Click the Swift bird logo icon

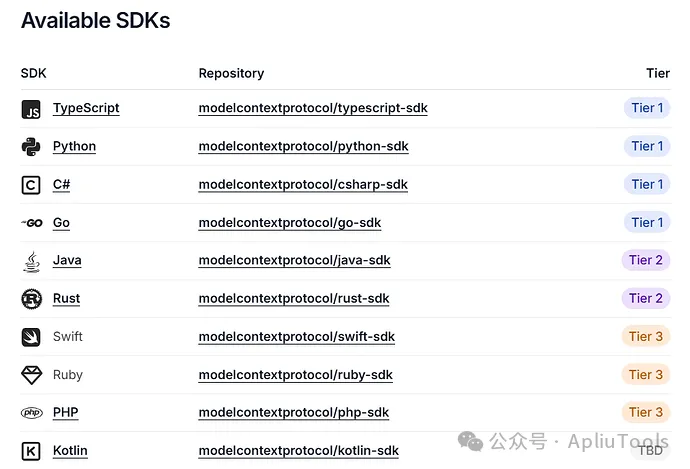pyautogui.click(x=31, y=337)
